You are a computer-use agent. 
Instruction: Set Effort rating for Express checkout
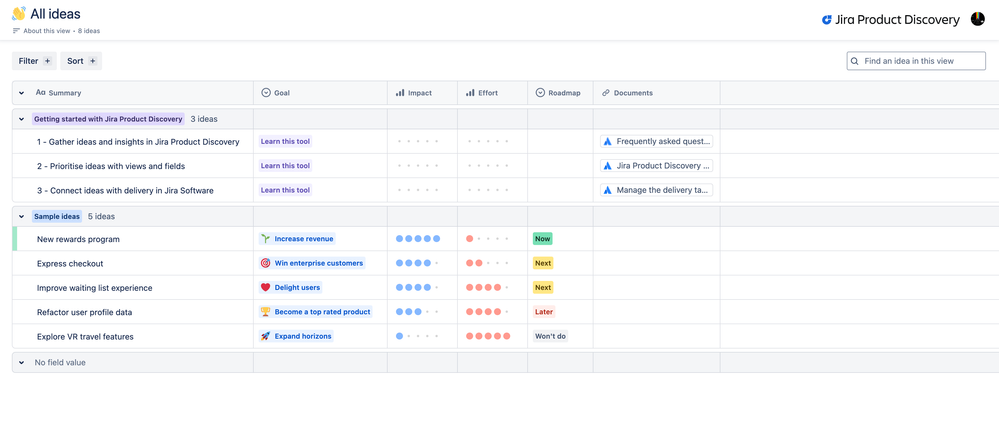488,263
